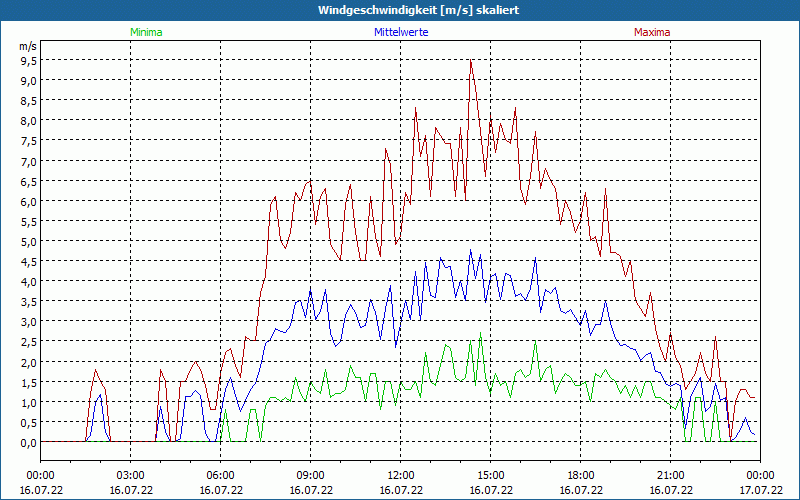Screen dimensions: 800x500
Task: Click the '0,0' y-axis value
Action: pyautogui.click(x=29, y=442)
